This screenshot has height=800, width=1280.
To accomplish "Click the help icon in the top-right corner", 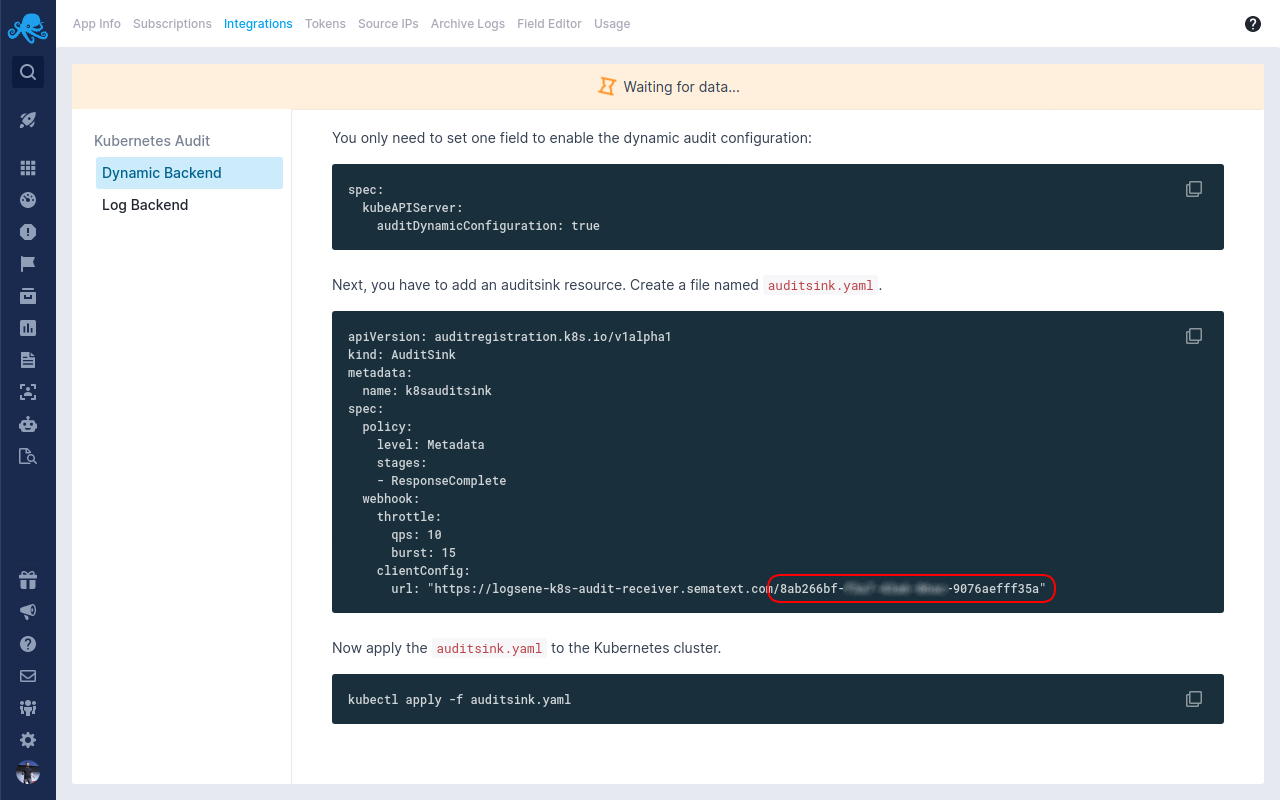I will tap(1253, 24).
